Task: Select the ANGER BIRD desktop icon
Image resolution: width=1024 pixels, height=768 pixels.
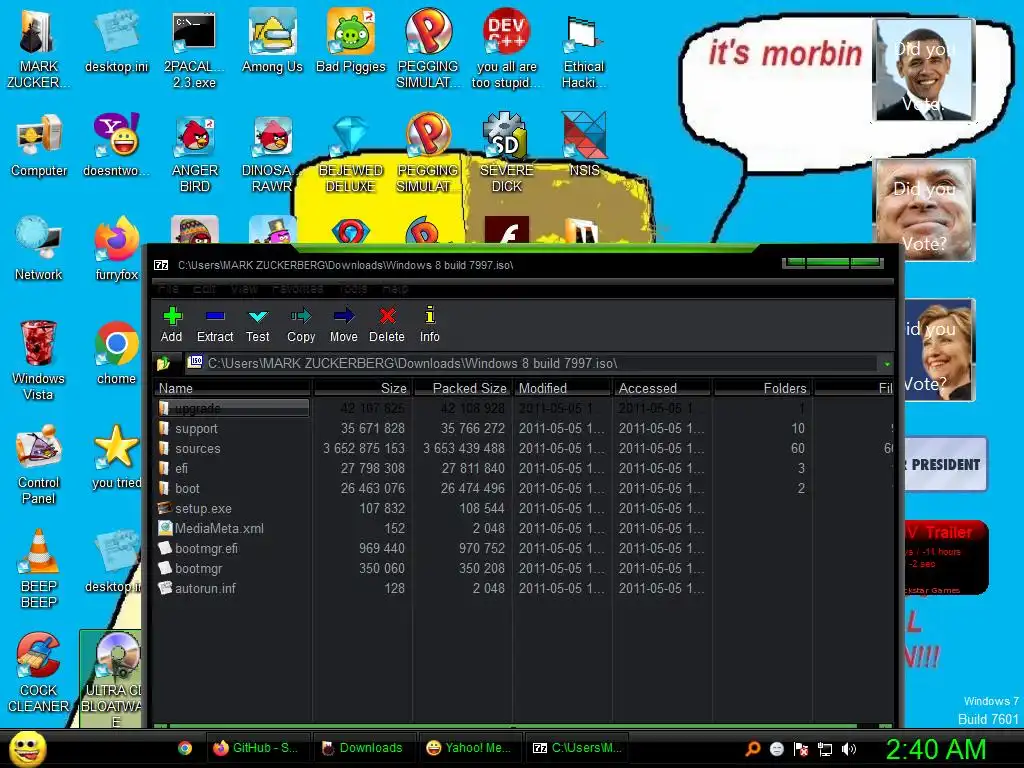Action: click(195, 154)
